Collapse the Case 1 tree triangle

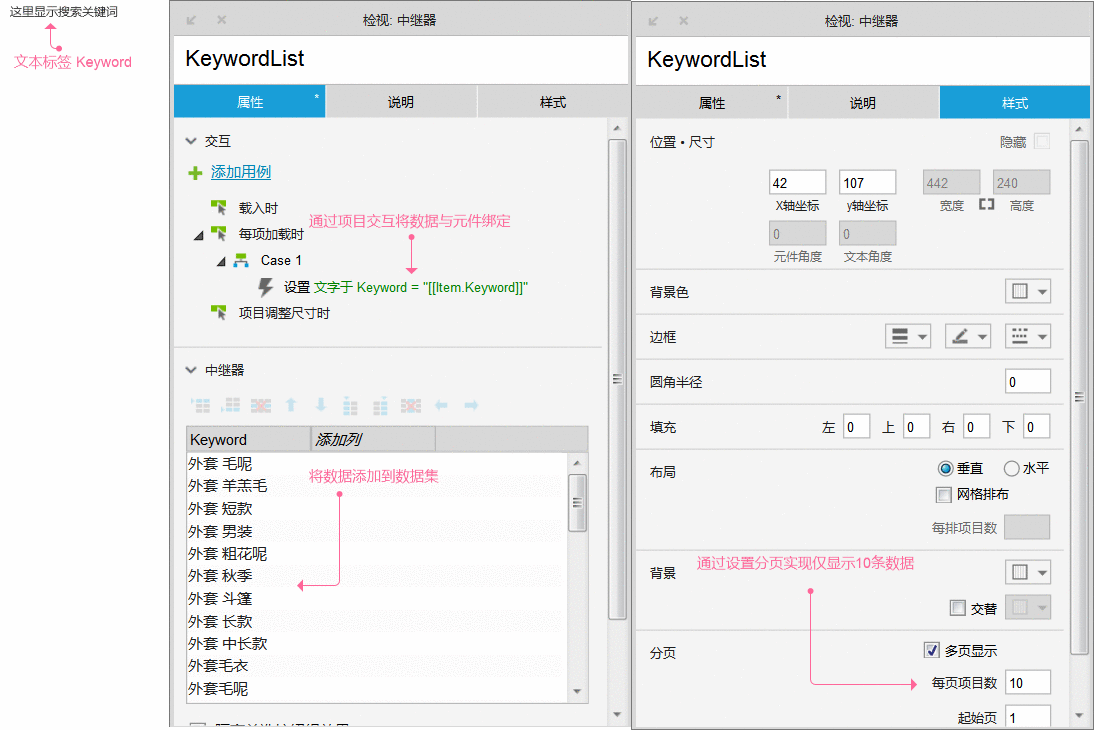221,261
